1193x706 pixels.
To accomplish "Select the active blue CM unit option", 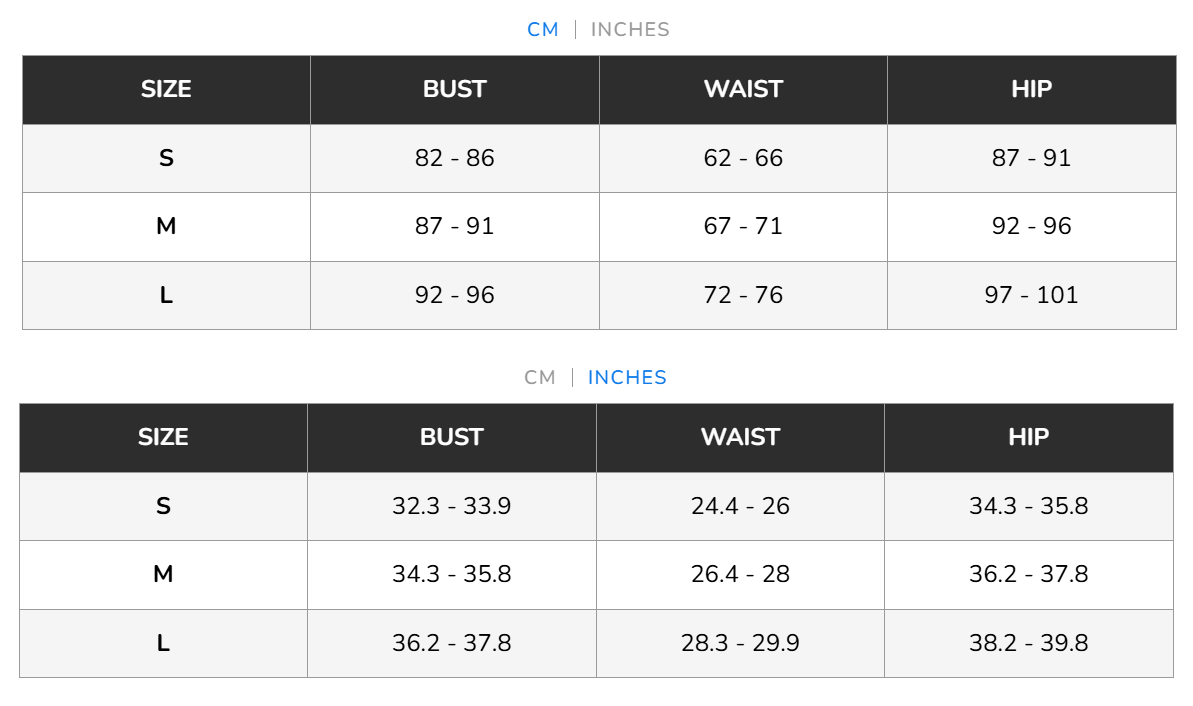I will click(x=543, y=30).
